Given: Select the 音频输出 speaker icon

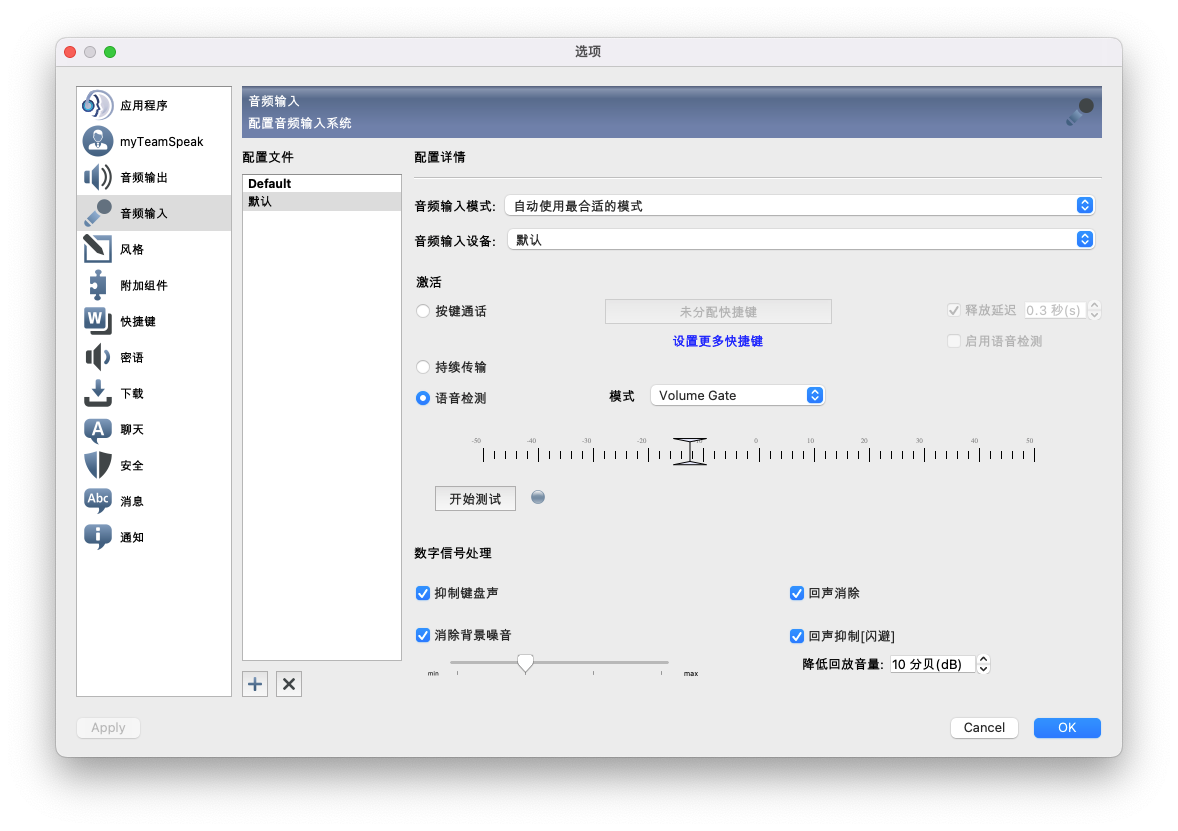Looking at the screenshot, I should 97,177.
